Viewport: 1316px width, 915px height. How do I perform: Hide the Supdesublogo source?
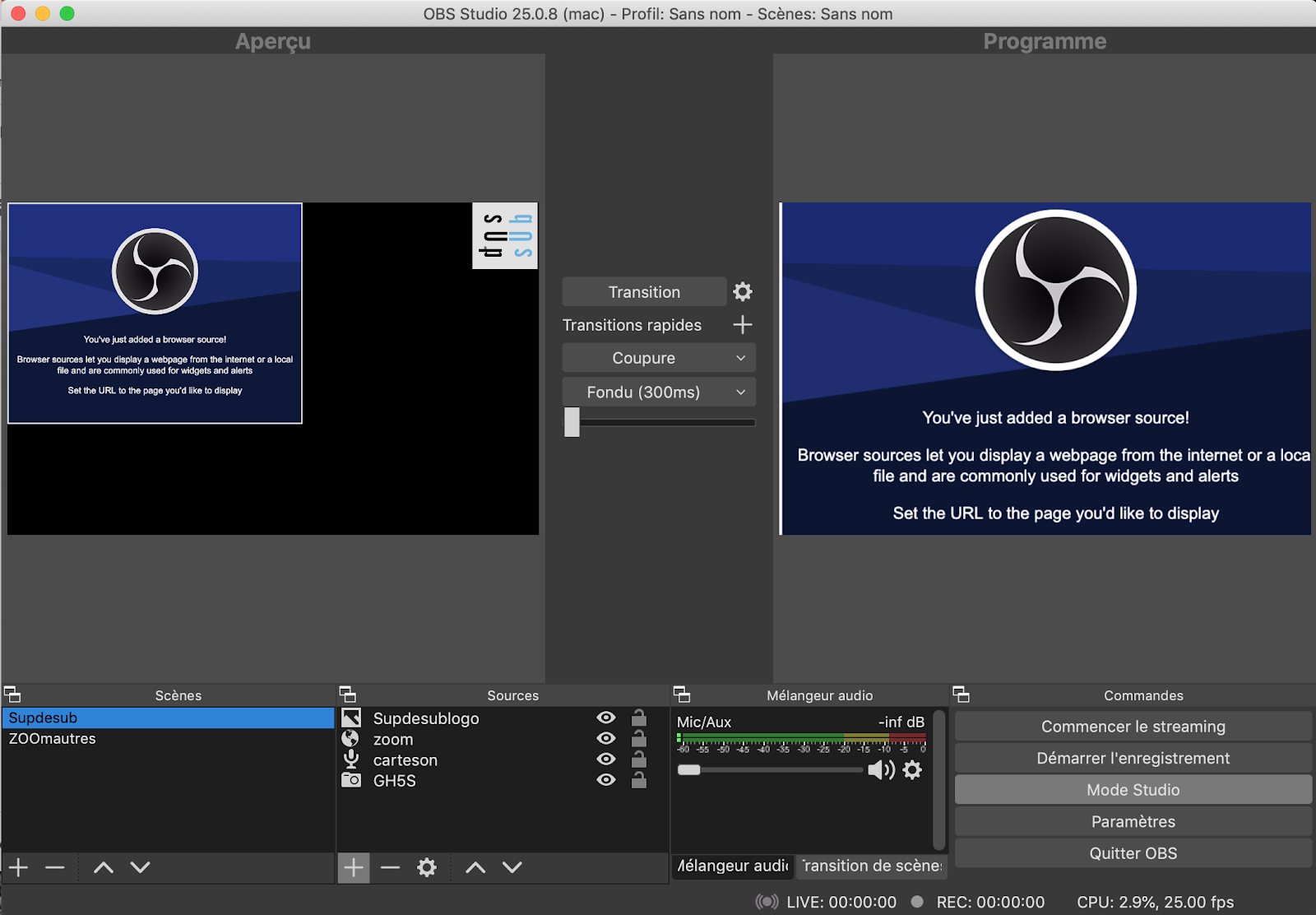606,718
